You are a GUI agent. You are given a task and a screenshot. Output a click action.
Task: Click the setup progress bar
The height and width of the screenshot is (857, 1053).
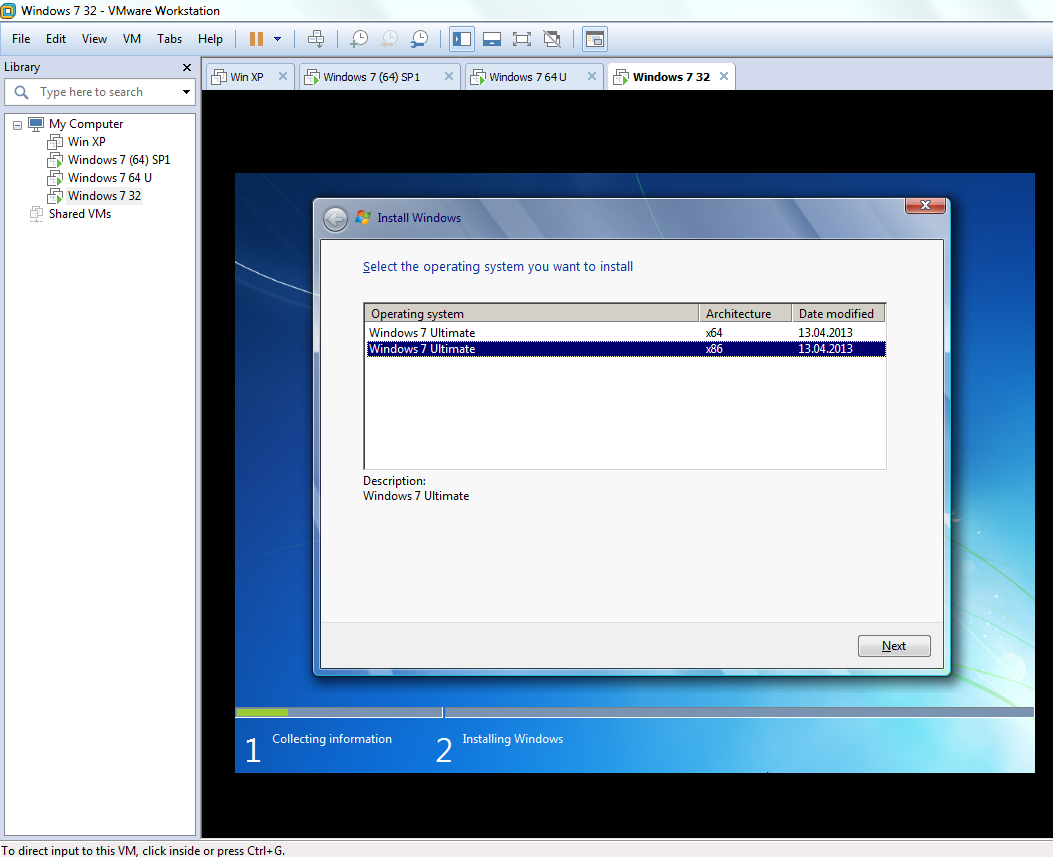click(634, 712)
